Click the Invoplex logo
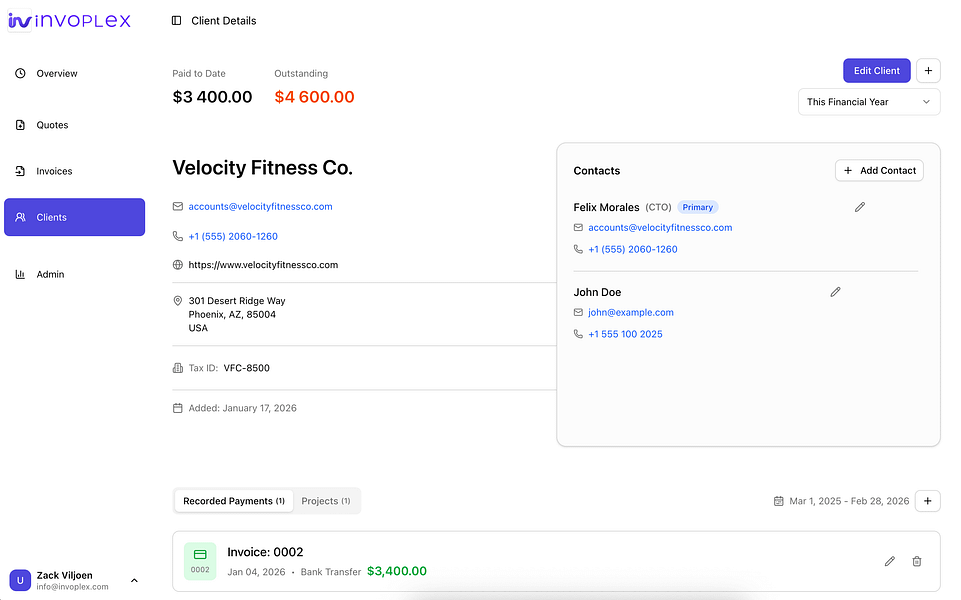Viewport: 961px width, 600px height. pyautogui.click(x=70, y=21)
